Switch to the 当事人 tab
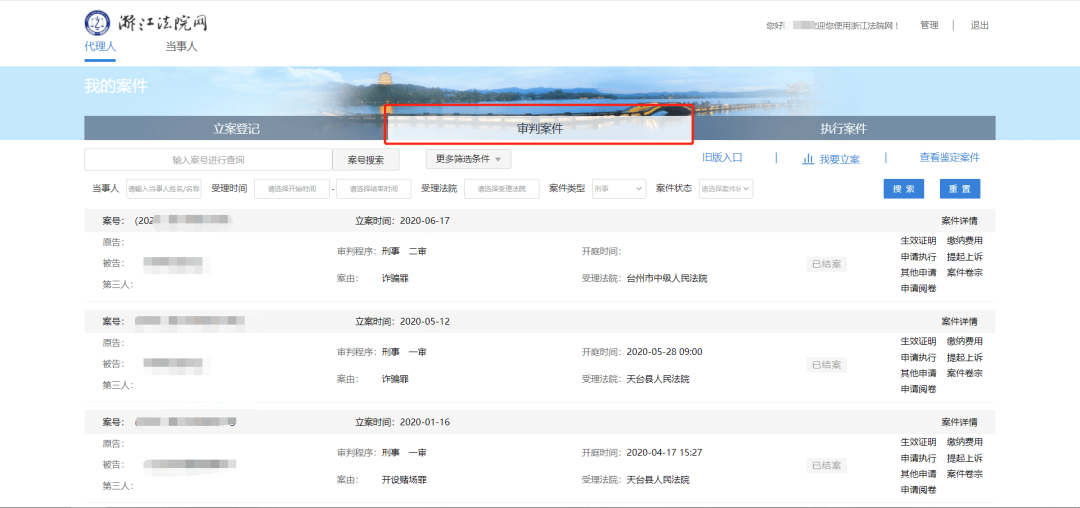Image resolution: width=1080 pixels, height=508 pixels. click(x=181, y=47)
